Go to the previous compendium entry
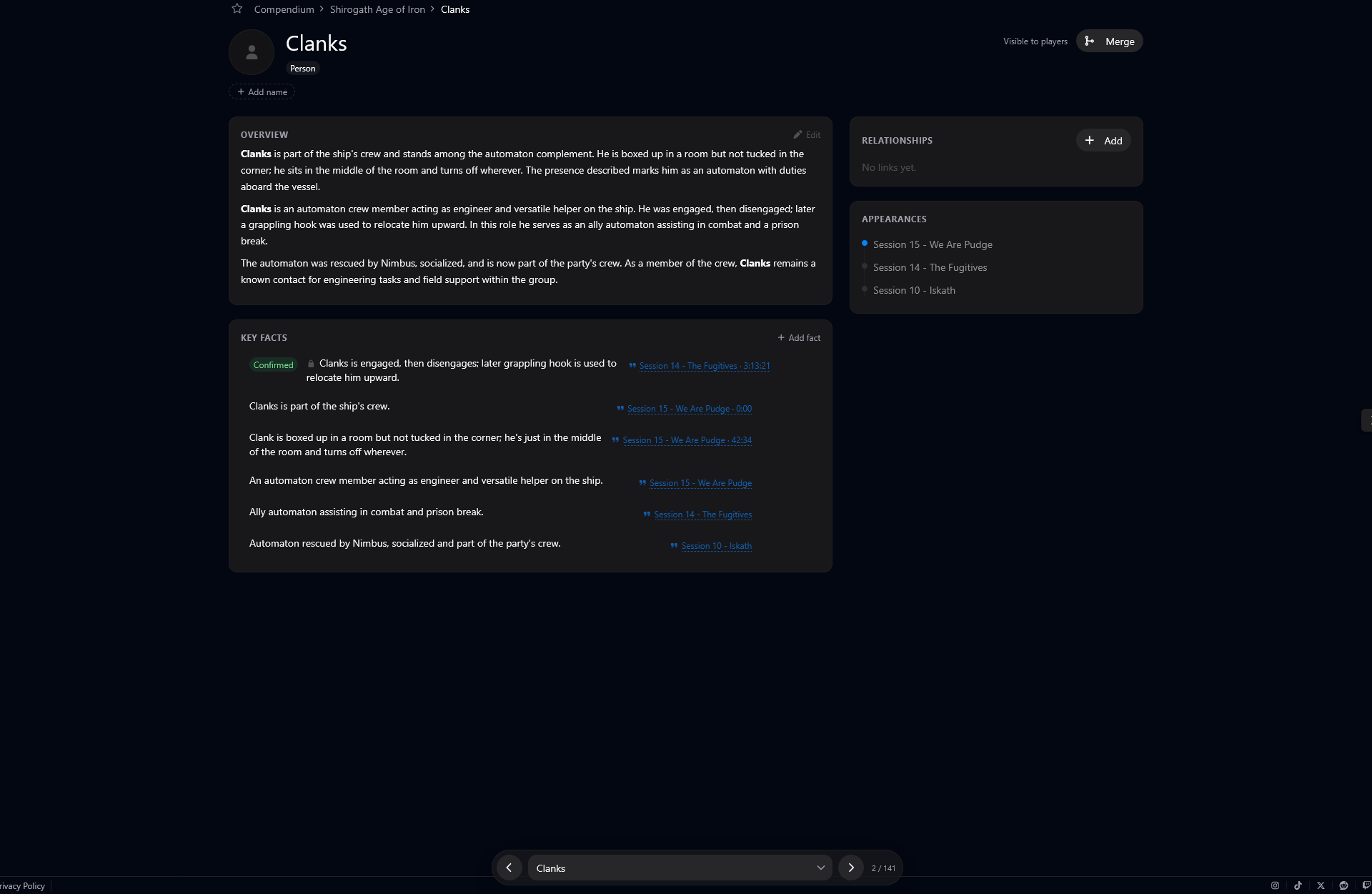 coord(509,868)
